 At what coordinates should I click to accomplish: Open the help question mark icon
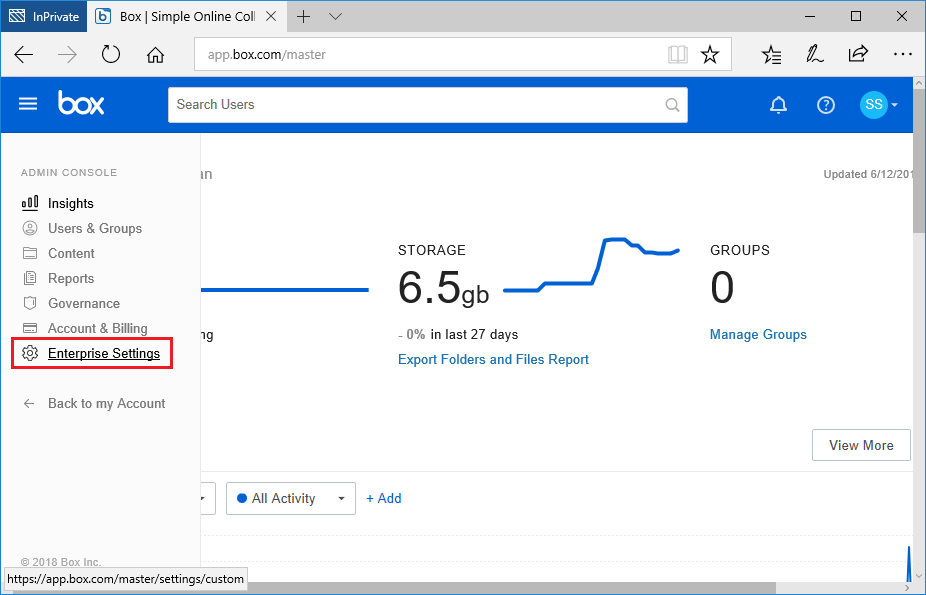[826, 105]
